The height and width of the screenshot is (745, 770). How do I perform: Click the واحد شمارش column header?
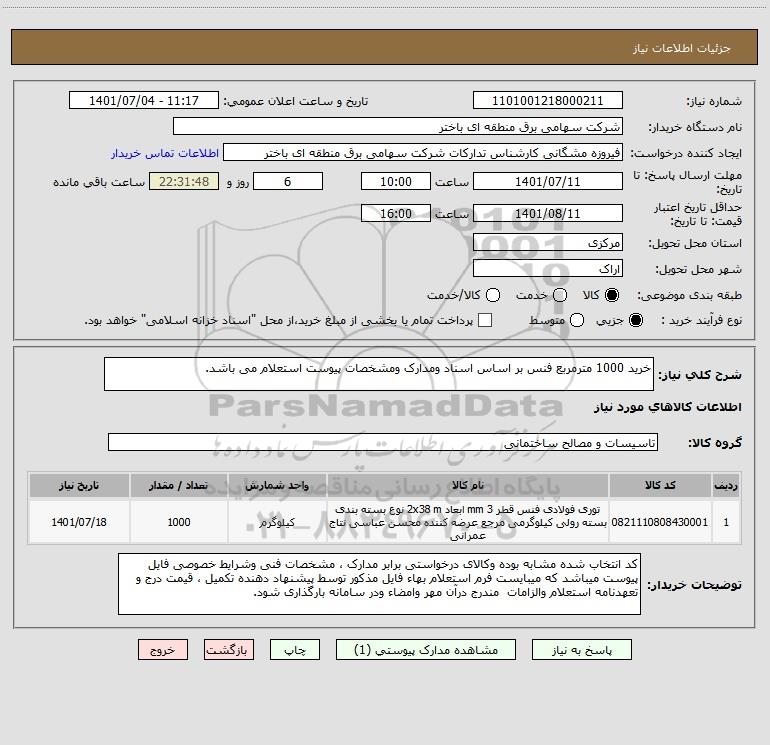point(277,485)
